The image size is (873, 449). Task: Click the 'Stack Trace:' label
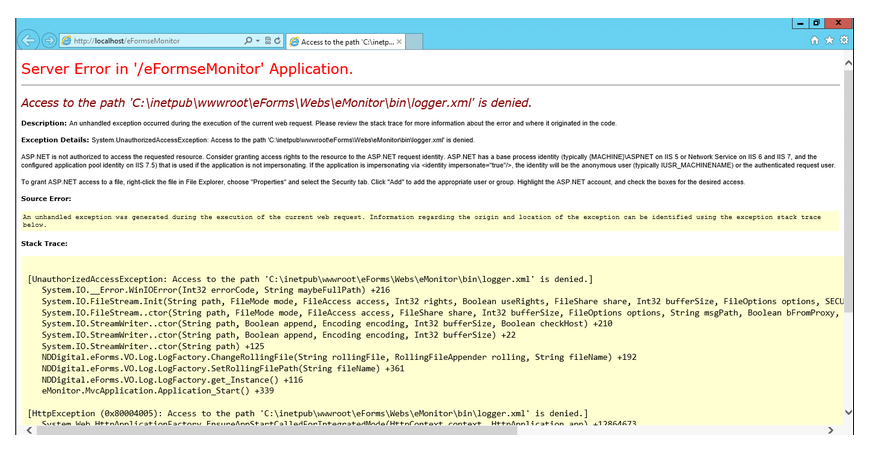click(45, 243)
